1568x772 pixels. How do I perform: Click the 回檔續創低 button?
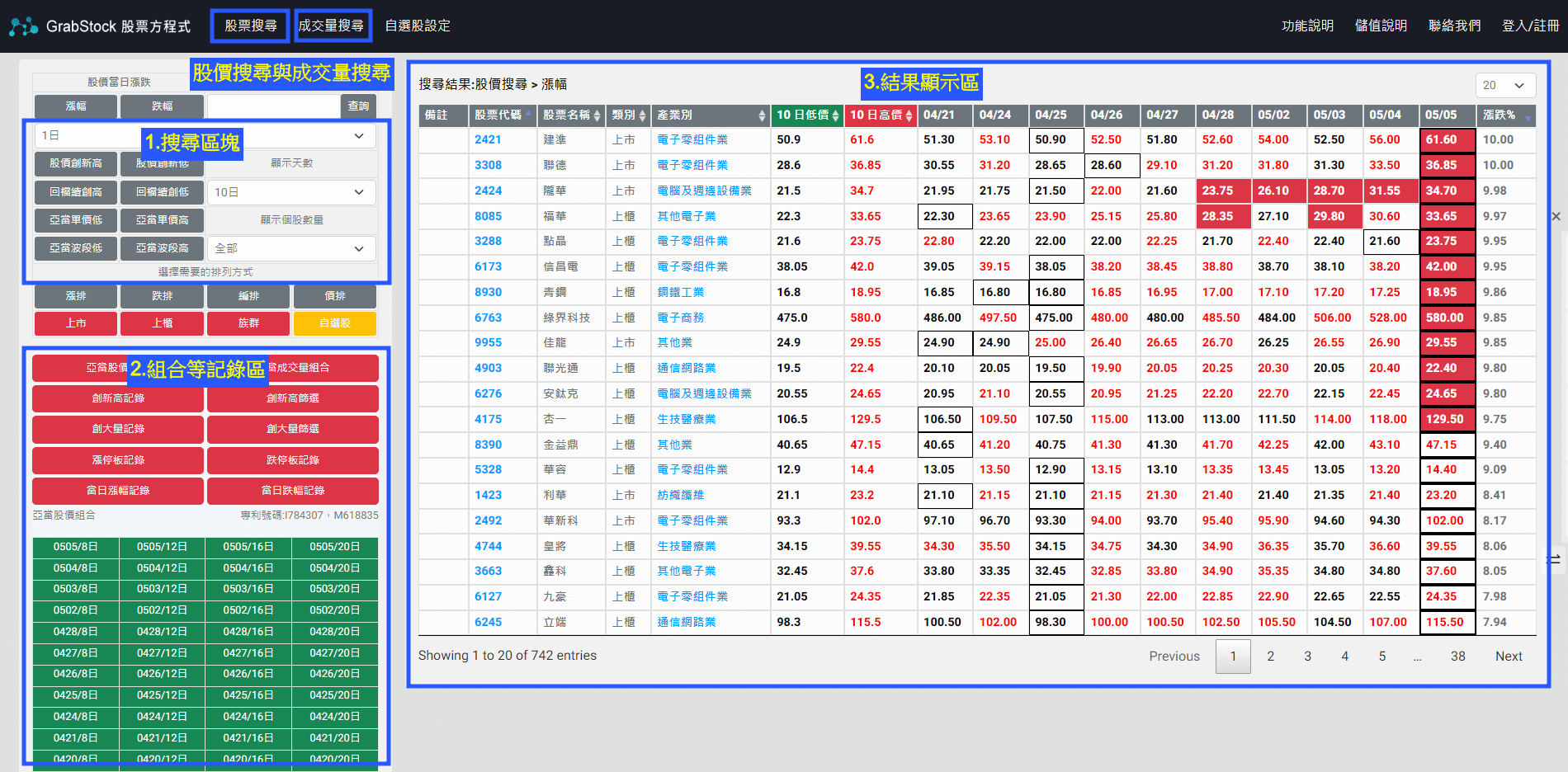[162, 192]
